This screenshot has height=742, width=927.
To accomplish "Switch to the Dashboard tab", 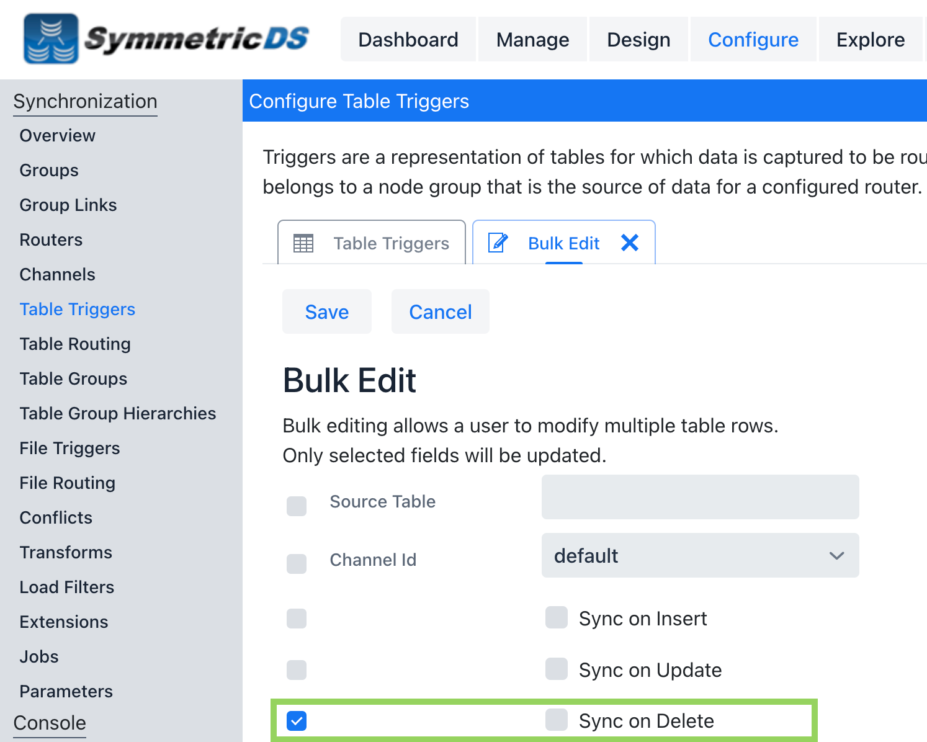I will [408, 39].
